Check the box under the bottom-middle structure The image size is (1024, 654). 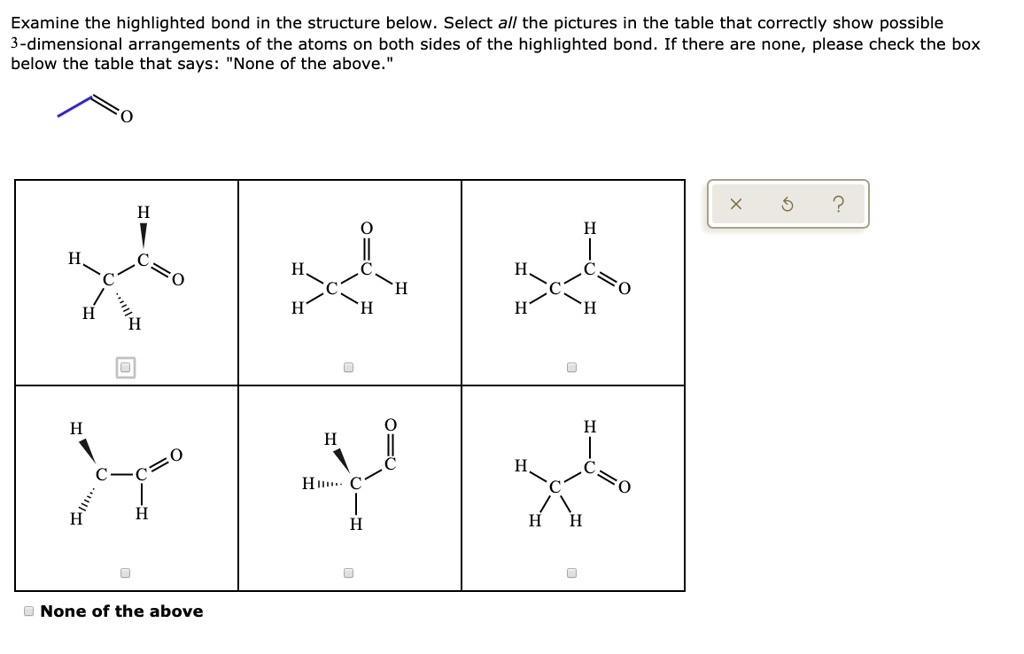348,571
